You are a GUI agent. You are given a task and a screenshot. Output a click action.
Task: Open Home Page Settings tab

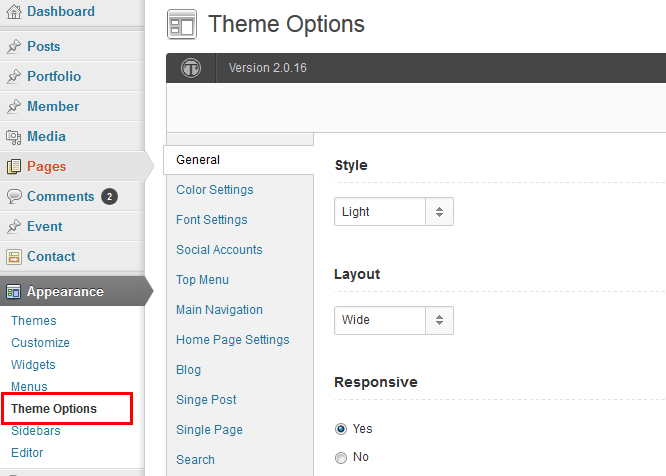point(232,340)
